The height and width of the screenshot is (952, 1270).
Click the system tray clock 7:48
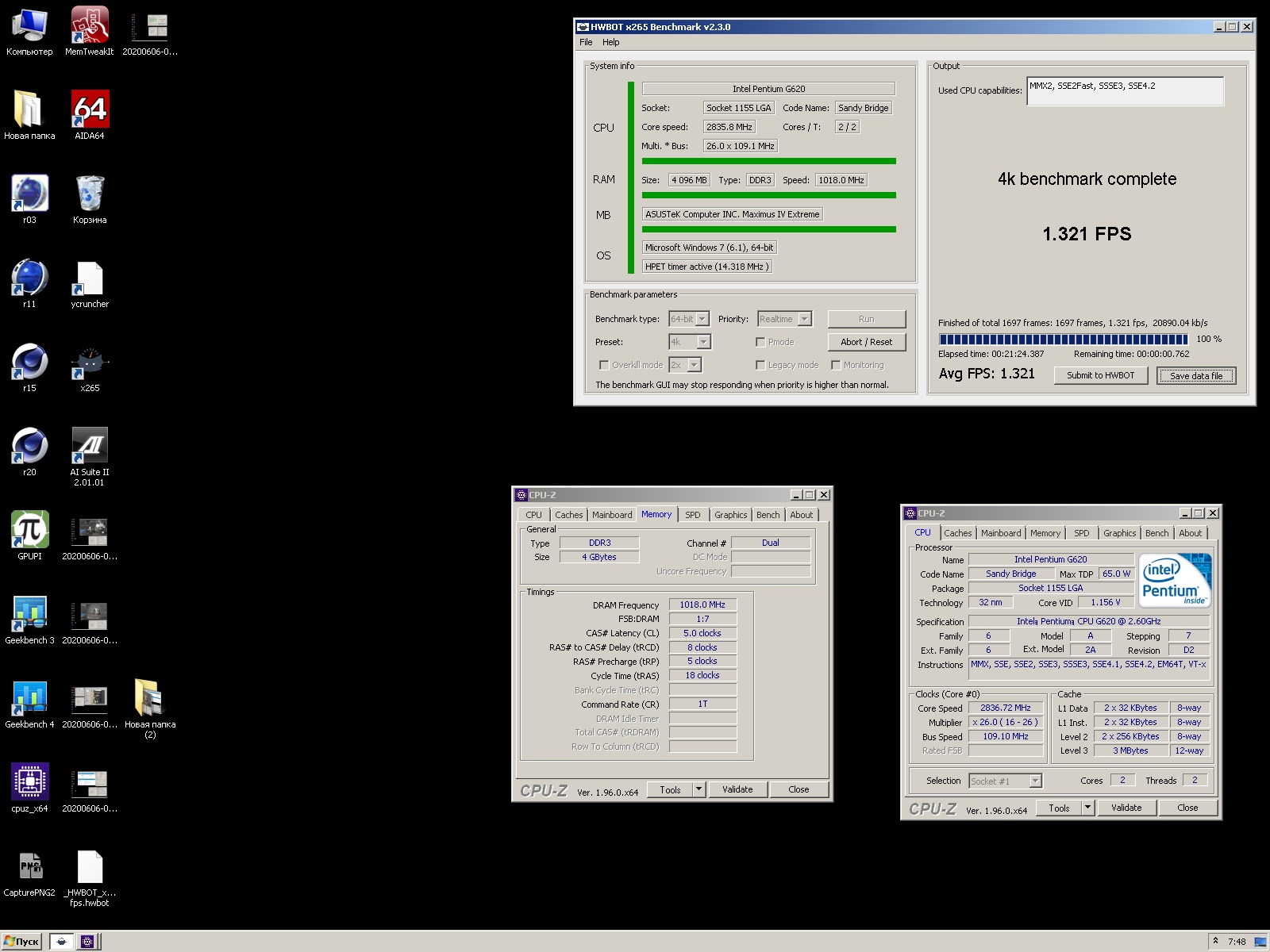pyautogui.click(x=1237, y=942)
